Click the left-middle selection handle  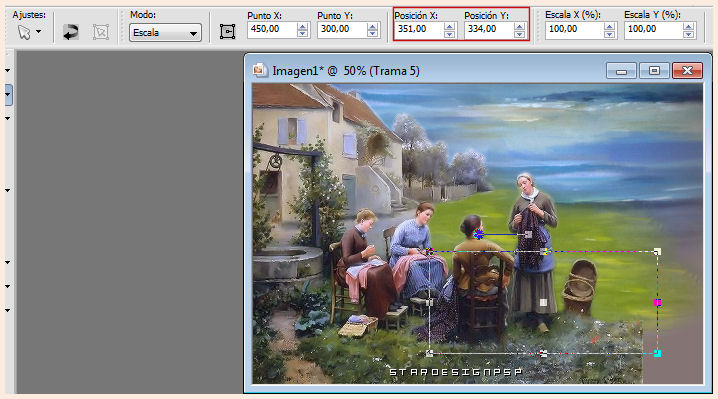tap(429, 302)
